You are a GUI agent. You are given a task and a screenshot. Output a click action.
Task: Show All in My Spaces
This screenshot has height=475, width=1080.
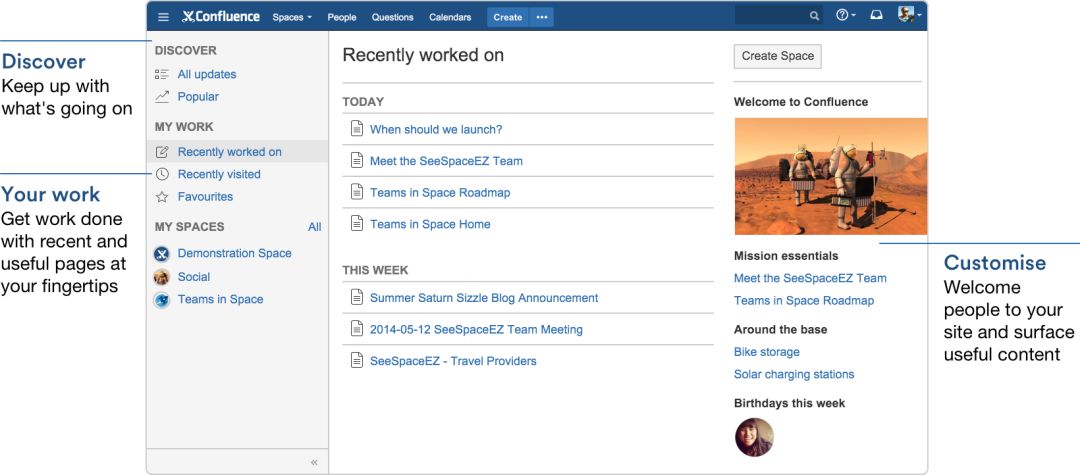(315, 227)
